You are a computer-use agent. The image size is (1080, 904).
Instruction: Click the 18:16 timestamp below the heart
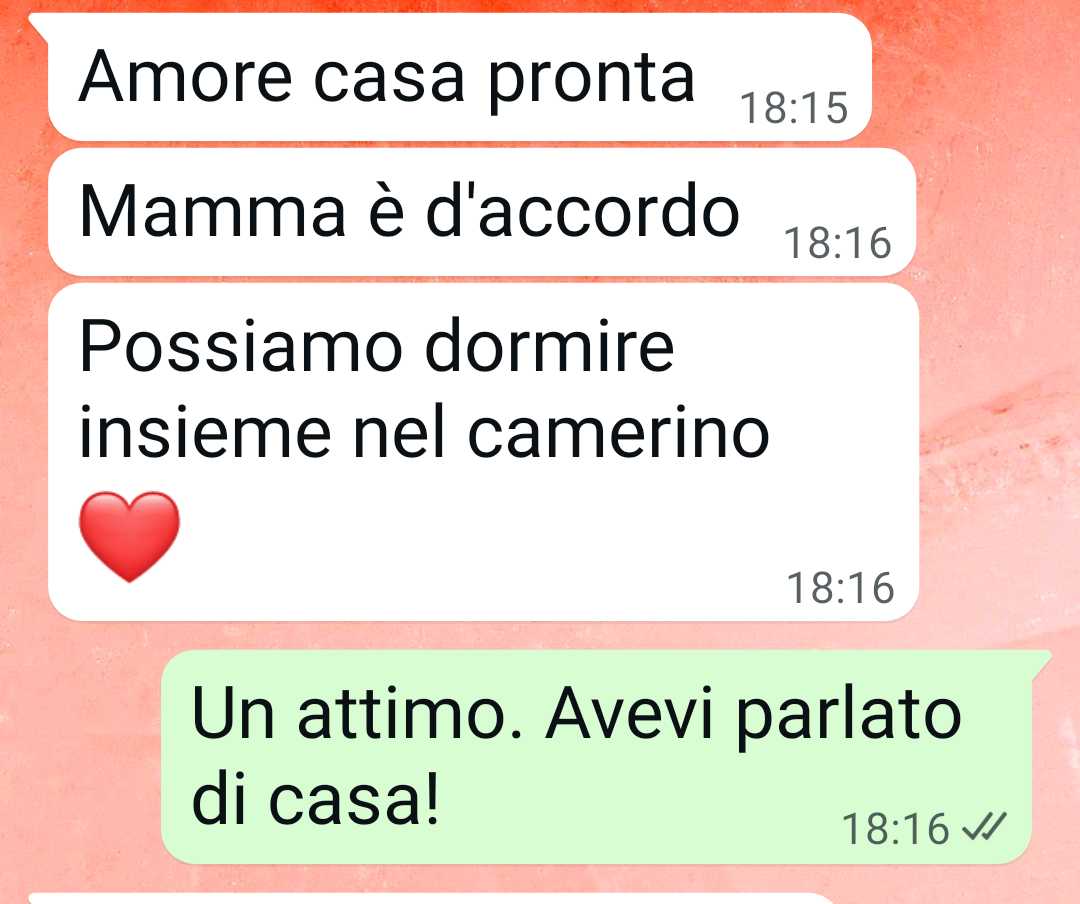pyautogui.click(x=840, y=588)
